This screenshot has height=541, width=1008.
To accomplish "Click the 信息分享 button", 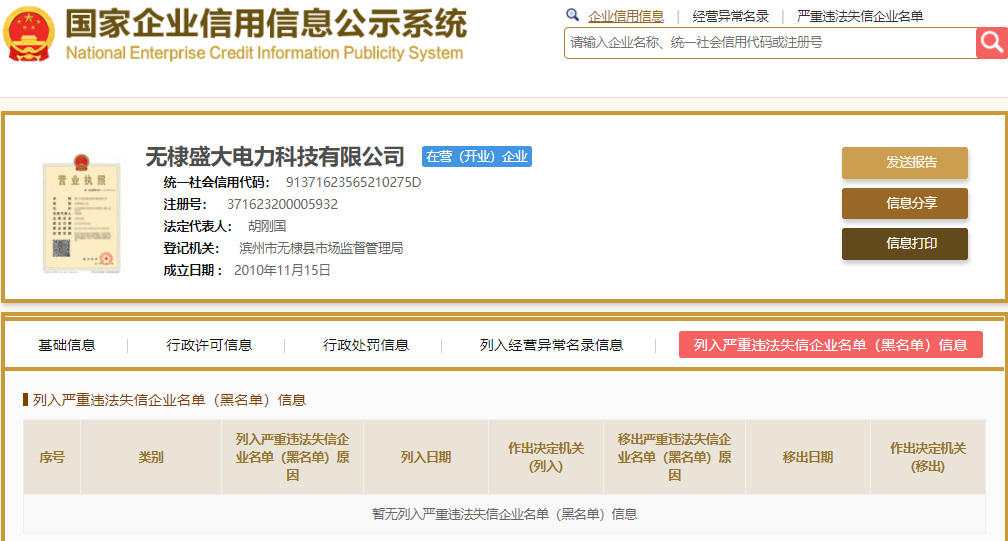I will pos(904,203).
